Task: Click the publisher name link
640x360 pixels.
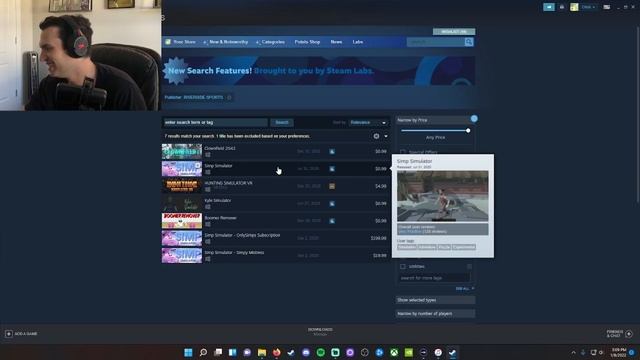Action: [x=203, y=98]
